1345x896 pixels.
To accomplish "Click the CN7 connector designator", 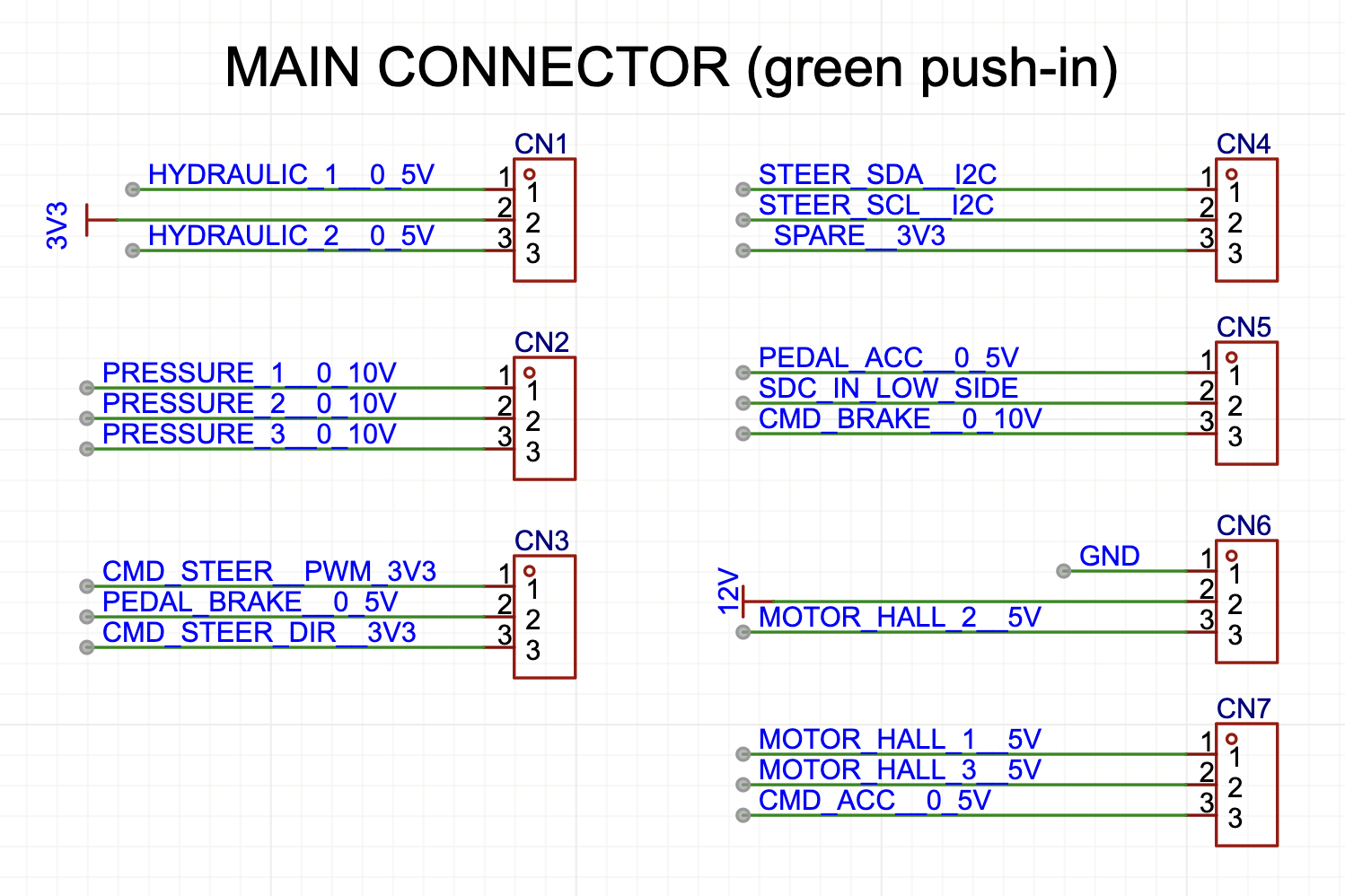I will click(x=1244, y=708).
